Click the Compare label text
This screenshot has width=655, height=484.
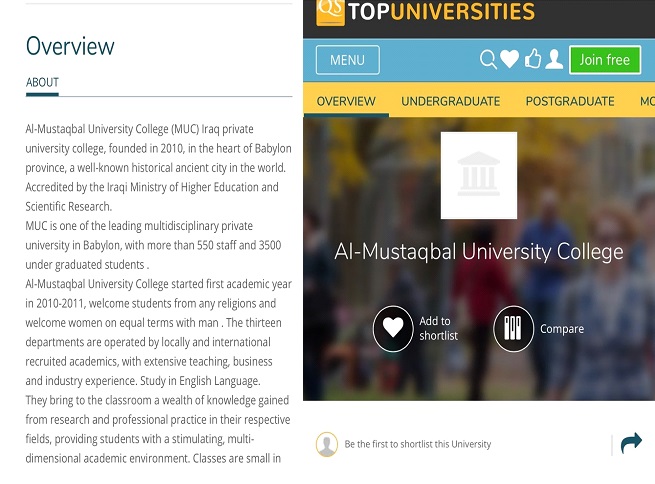(562, 329)
